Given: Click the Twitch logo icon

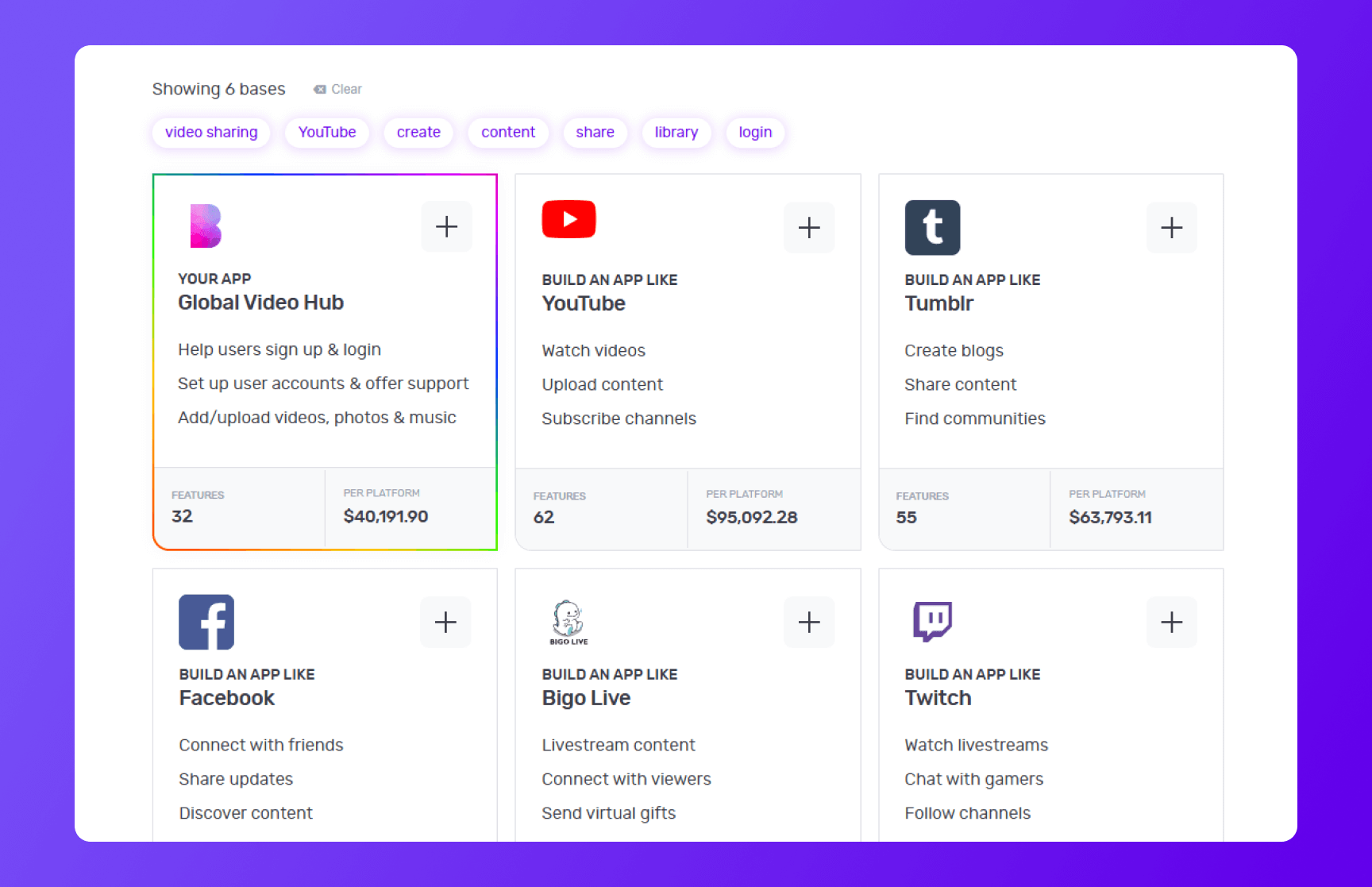Looking at the screenshot, I should [932, 621].
